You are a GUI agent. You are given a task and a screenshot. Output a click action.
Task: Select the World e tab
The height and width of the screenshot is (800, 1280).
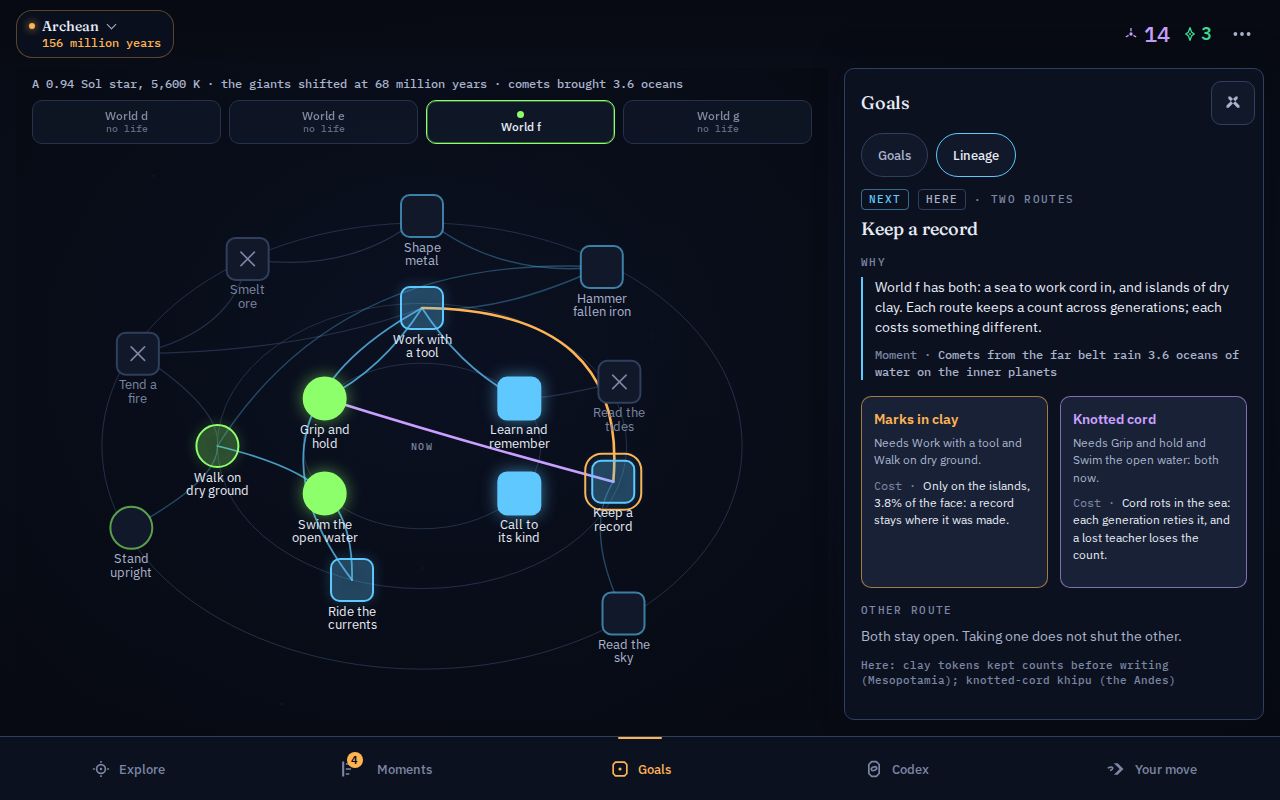click(x=323, y=122)
